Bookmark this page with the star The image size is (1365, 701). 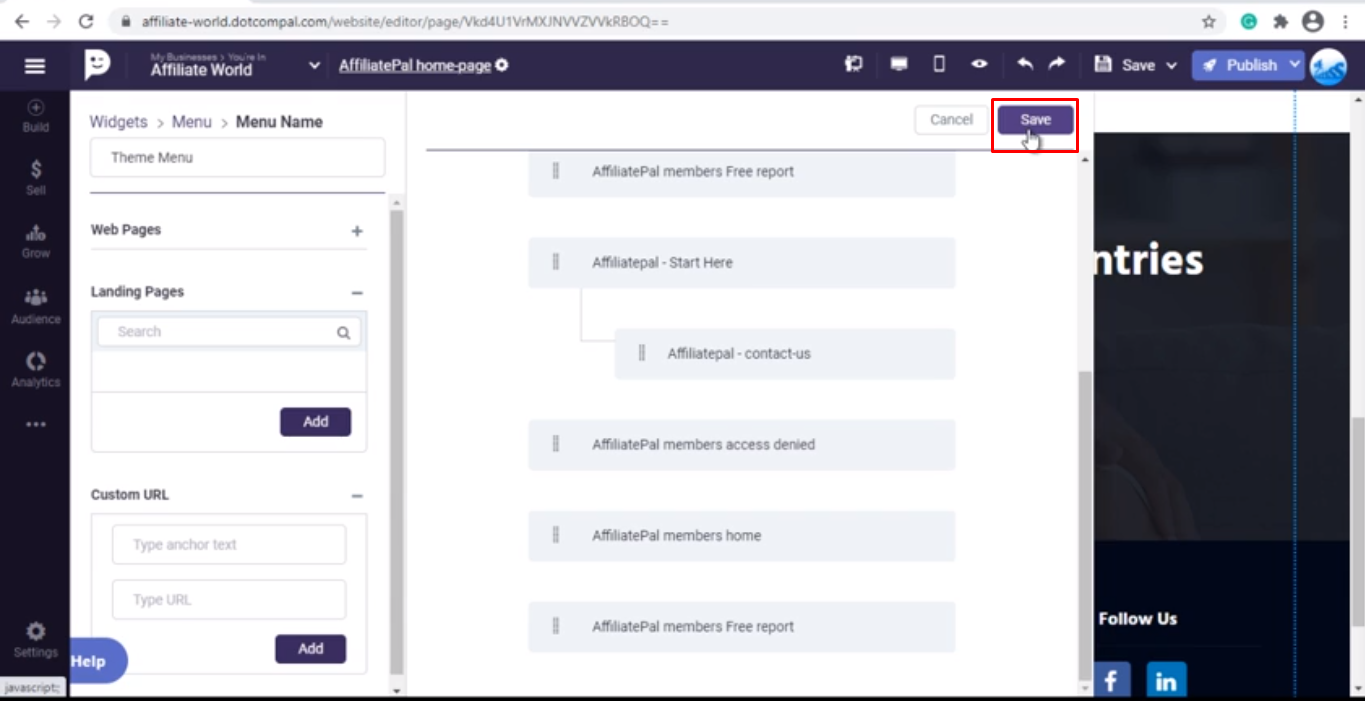(x=1209, y=21)
